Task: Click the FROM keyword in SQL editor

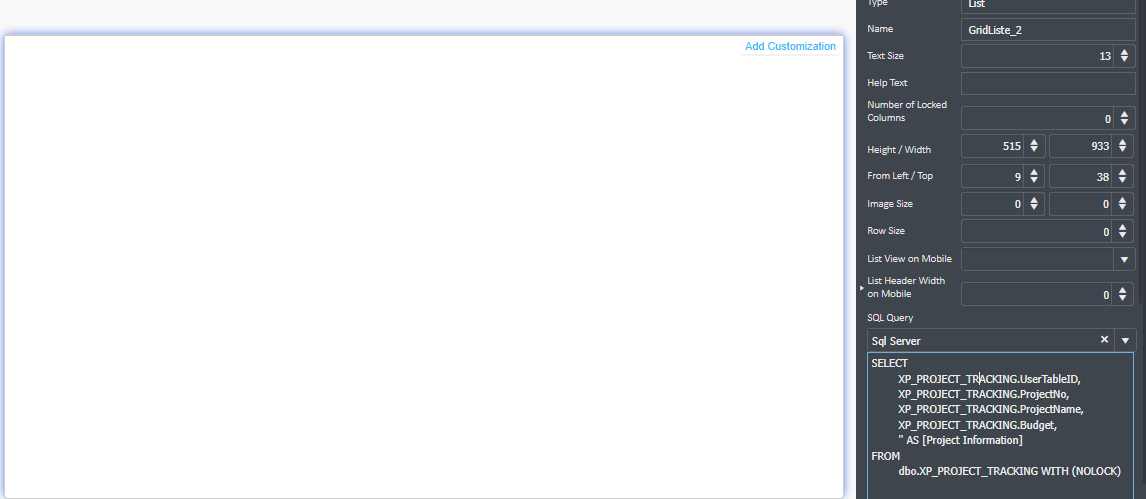Action: coord(886,456)
